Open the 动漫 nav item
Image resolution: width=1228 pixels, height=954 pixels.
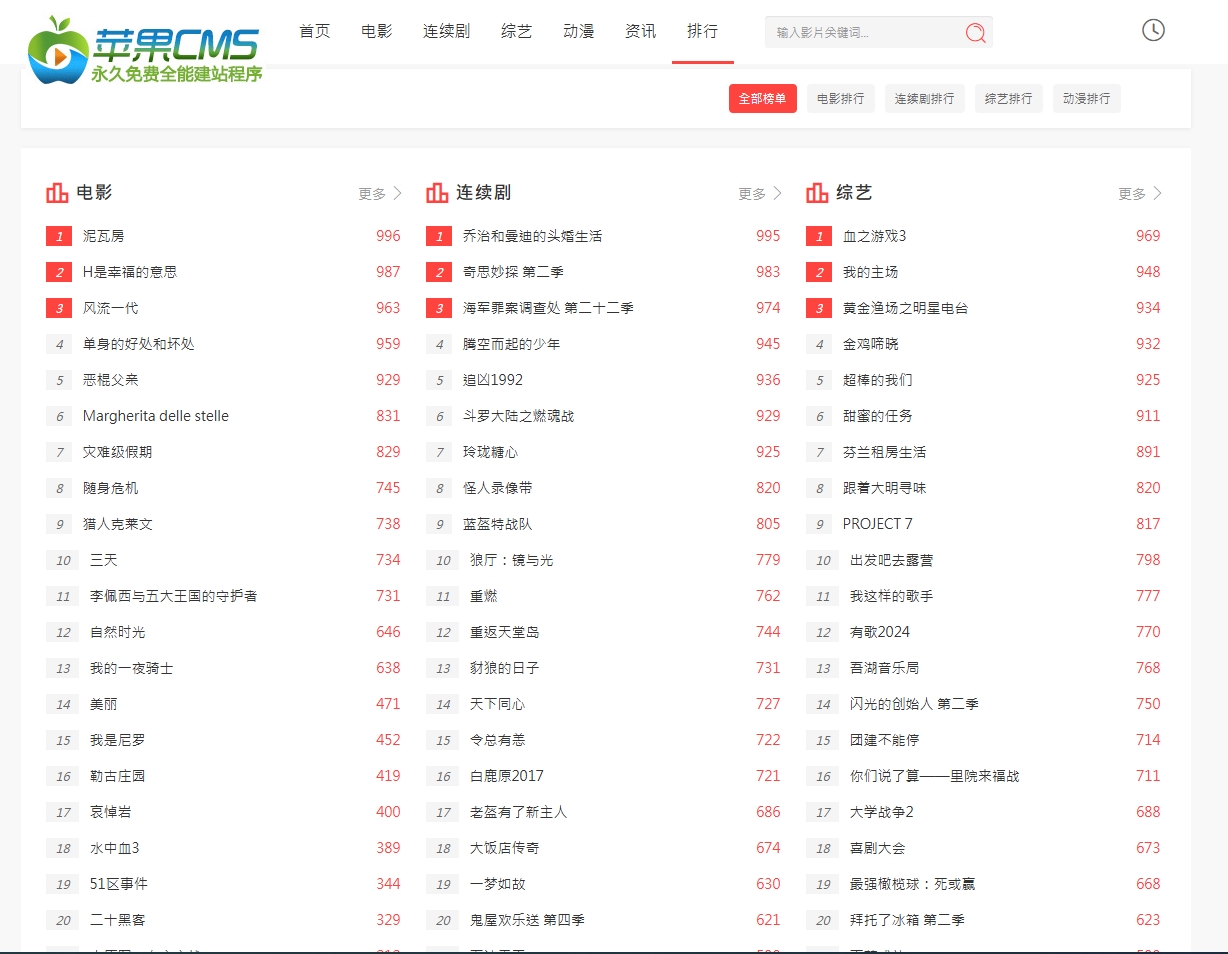[x=578, y=31]
